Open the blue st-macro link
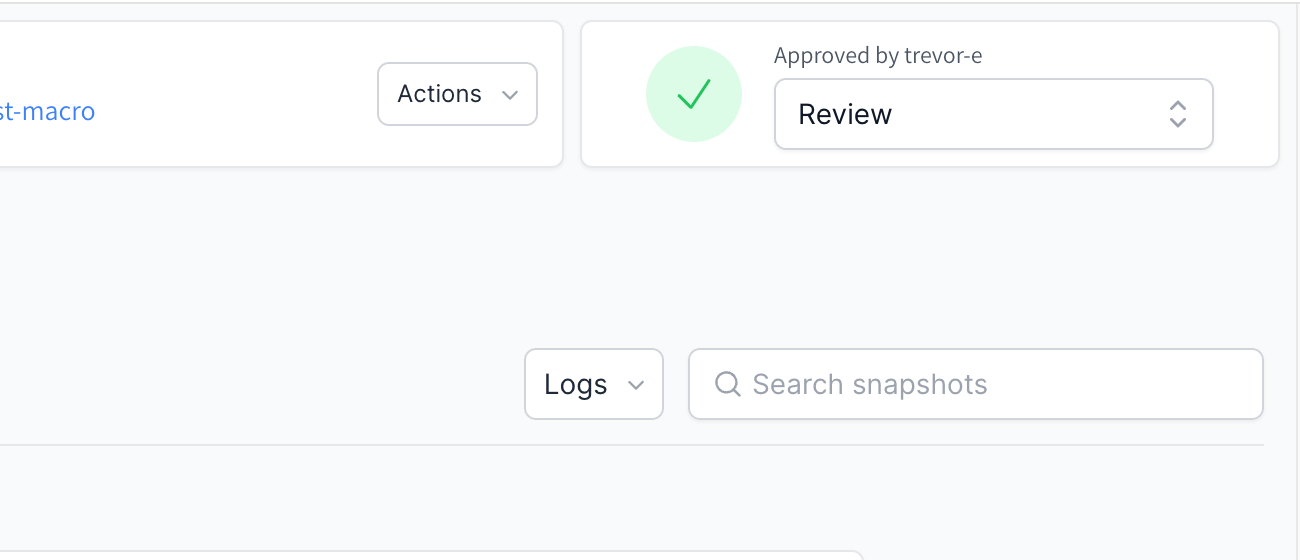Image resolution: width=1300 pixels, height=560 pixels. pyautogui.click(x=47, y=111)
